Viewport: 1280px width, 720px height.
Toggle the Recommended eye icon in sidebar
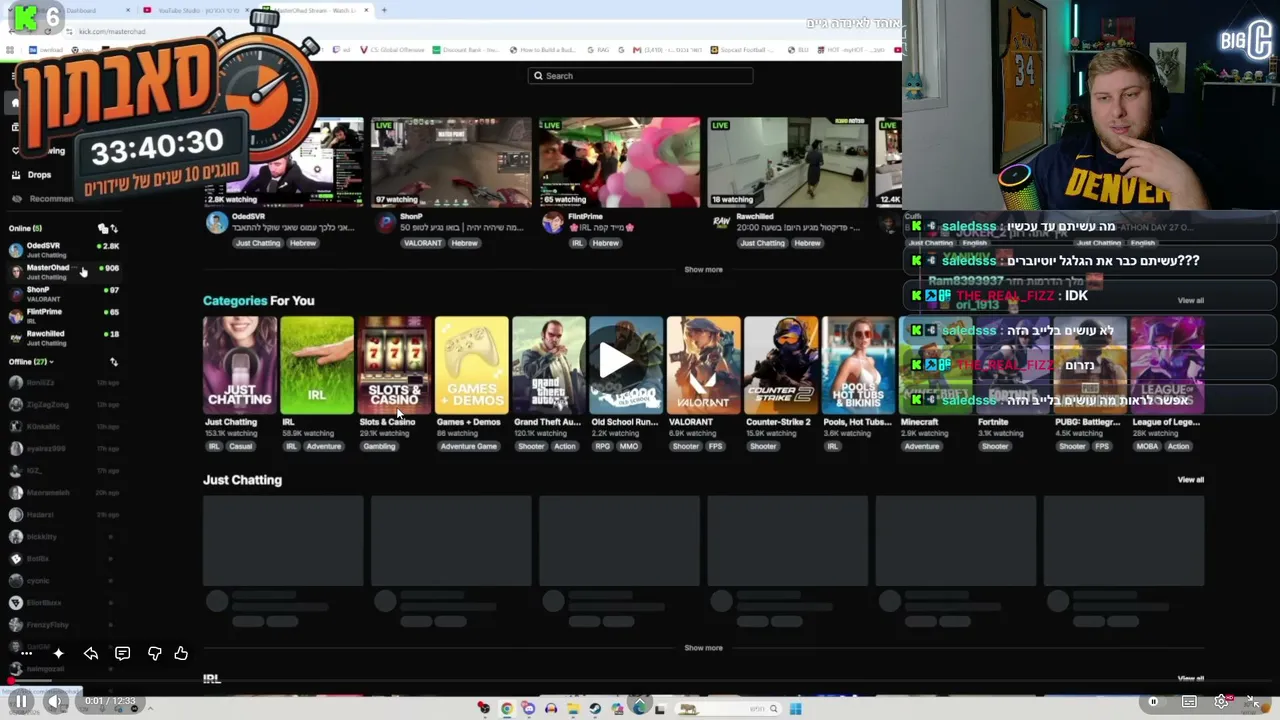[16, 198]
